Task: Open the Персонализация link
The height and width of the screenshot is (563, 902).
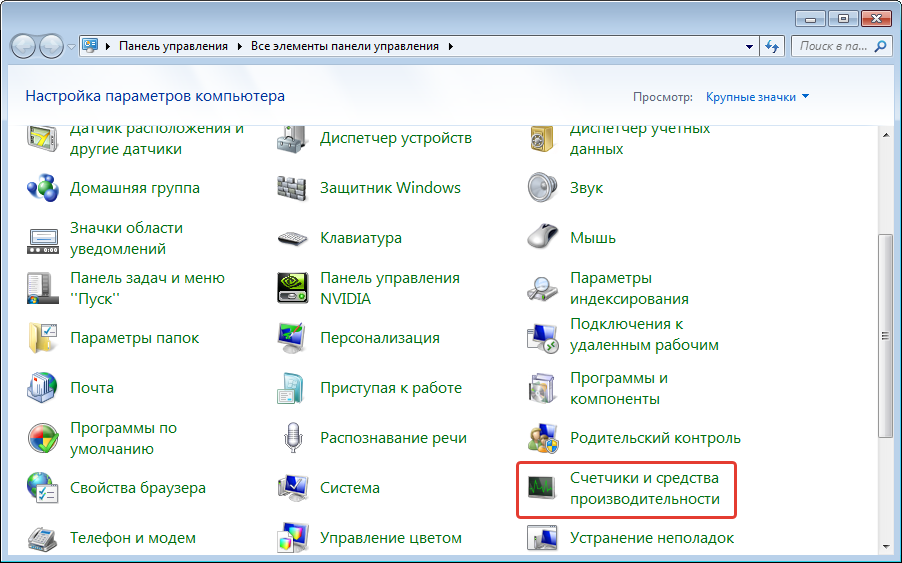Action: click(379, 338)
